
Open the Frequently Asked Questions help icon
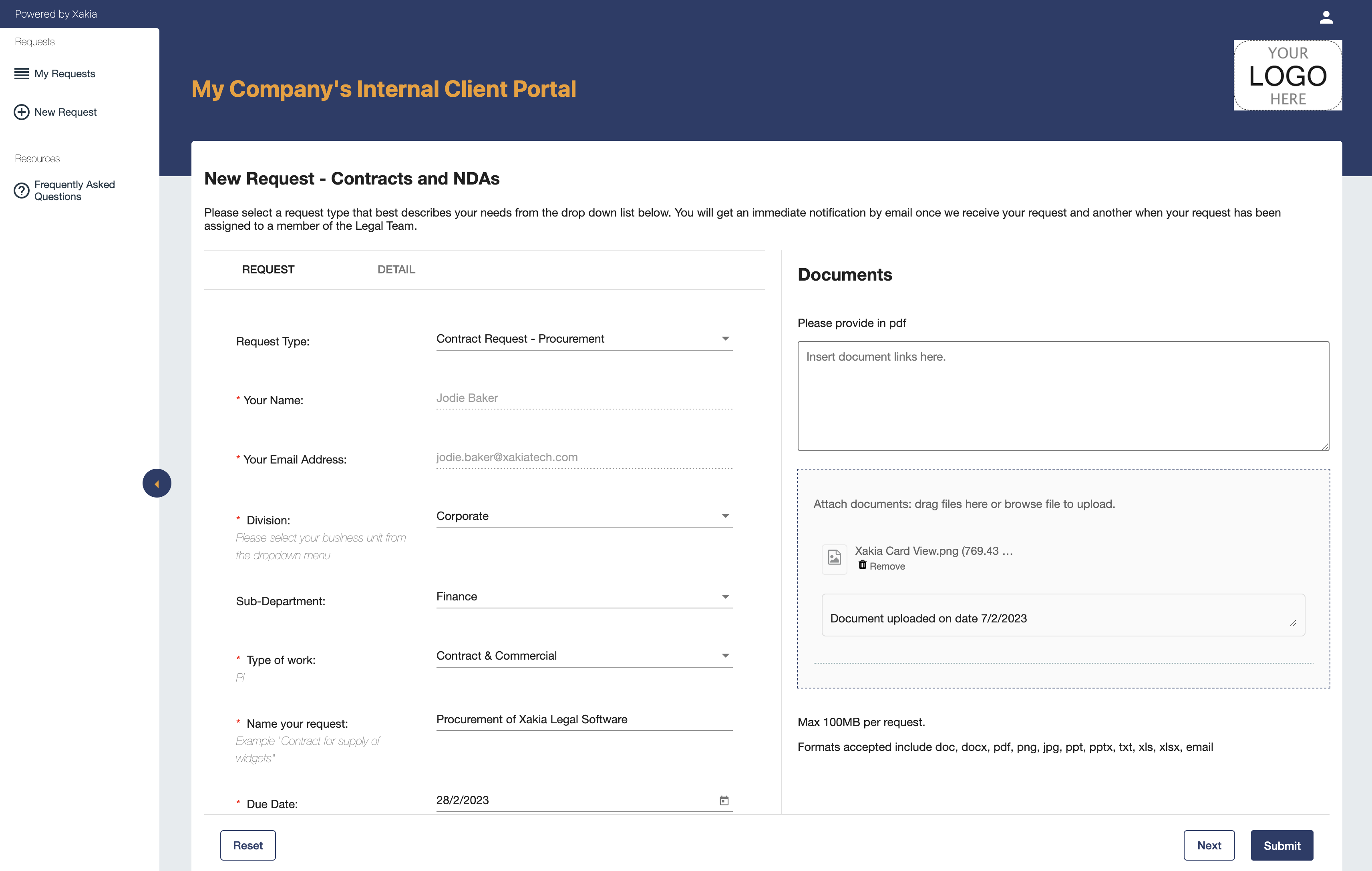pyautogui.click(x=22, y=190)
